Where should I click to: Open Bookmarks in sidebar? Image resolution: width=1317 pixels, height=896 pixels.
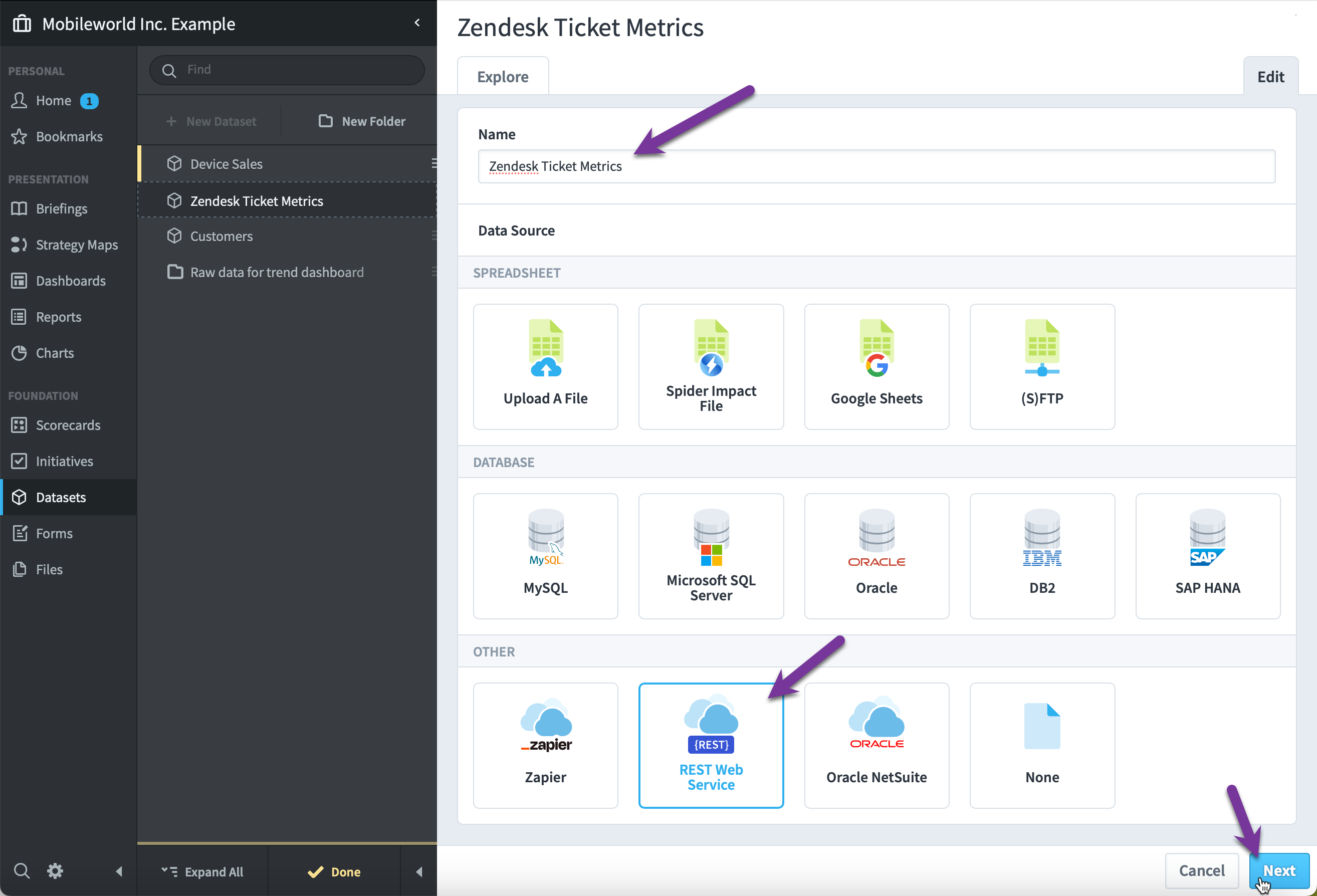pyautogui.click(x=68, y=137)
